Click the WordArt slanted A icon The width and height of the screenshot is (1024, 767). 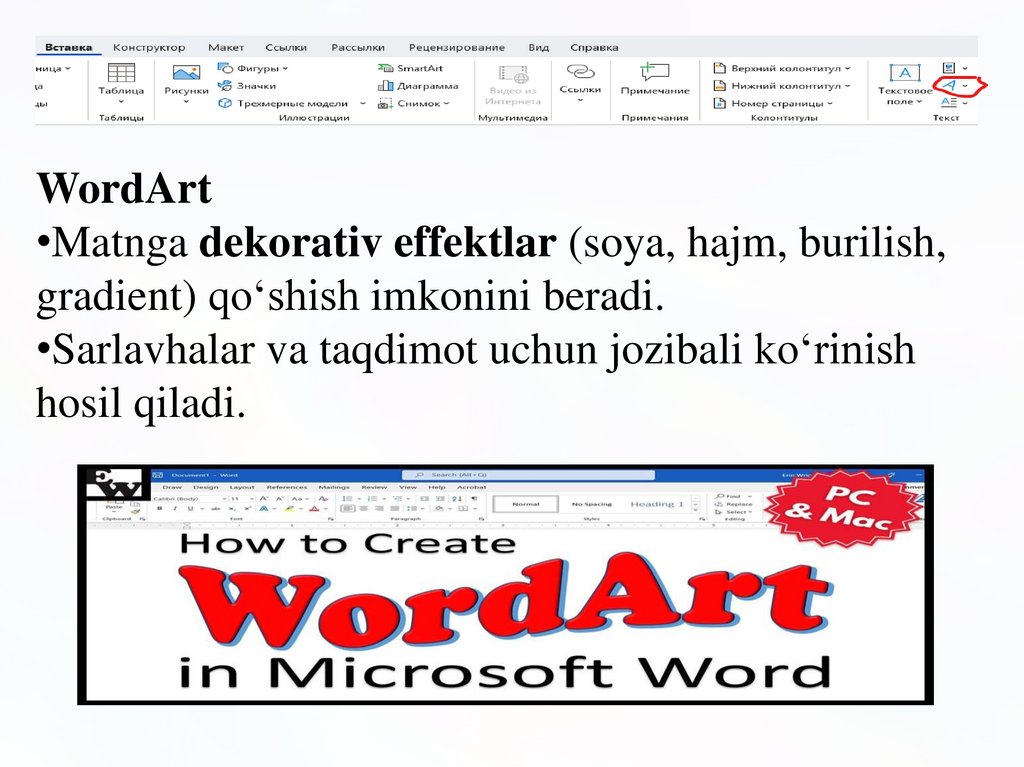(949, 86)
